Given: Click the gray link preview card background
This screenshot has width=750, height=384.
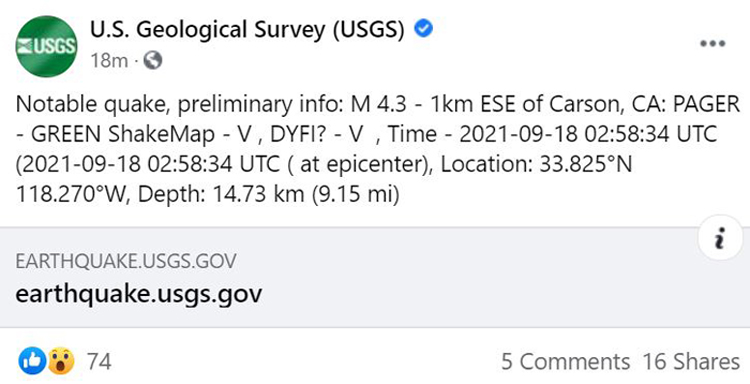Looking at the screenshot, I should [x=375, y=277].
